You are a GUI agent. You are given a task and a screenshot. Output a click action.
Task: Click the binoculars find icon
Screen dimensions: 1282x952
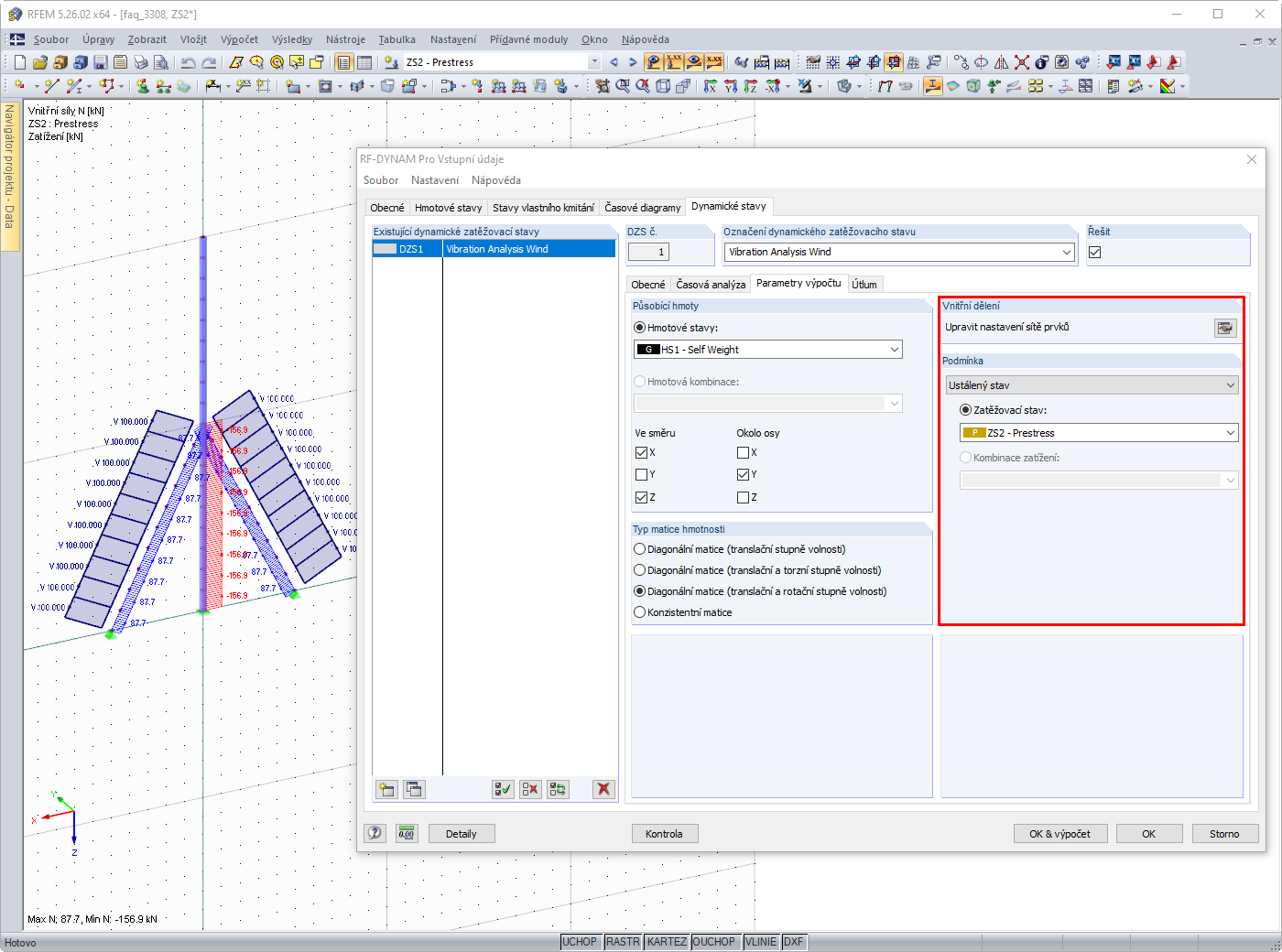(742, 62)
